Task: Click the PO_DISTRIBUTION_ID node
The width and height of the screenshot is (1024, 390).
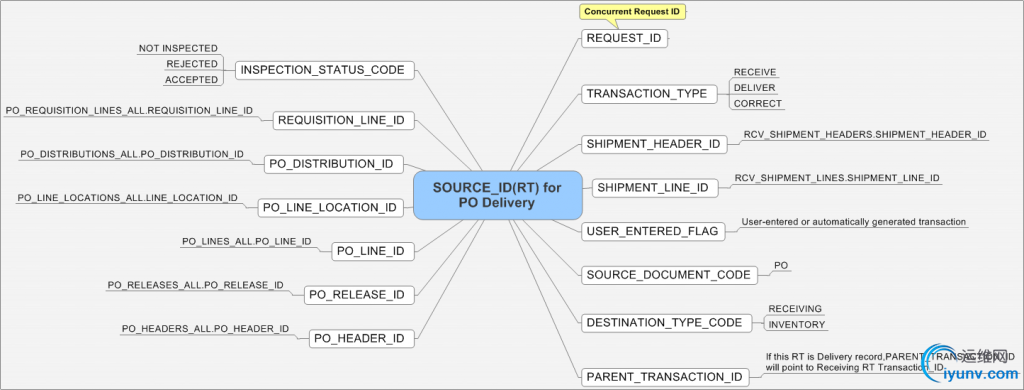Action: (x=334, y=164)
